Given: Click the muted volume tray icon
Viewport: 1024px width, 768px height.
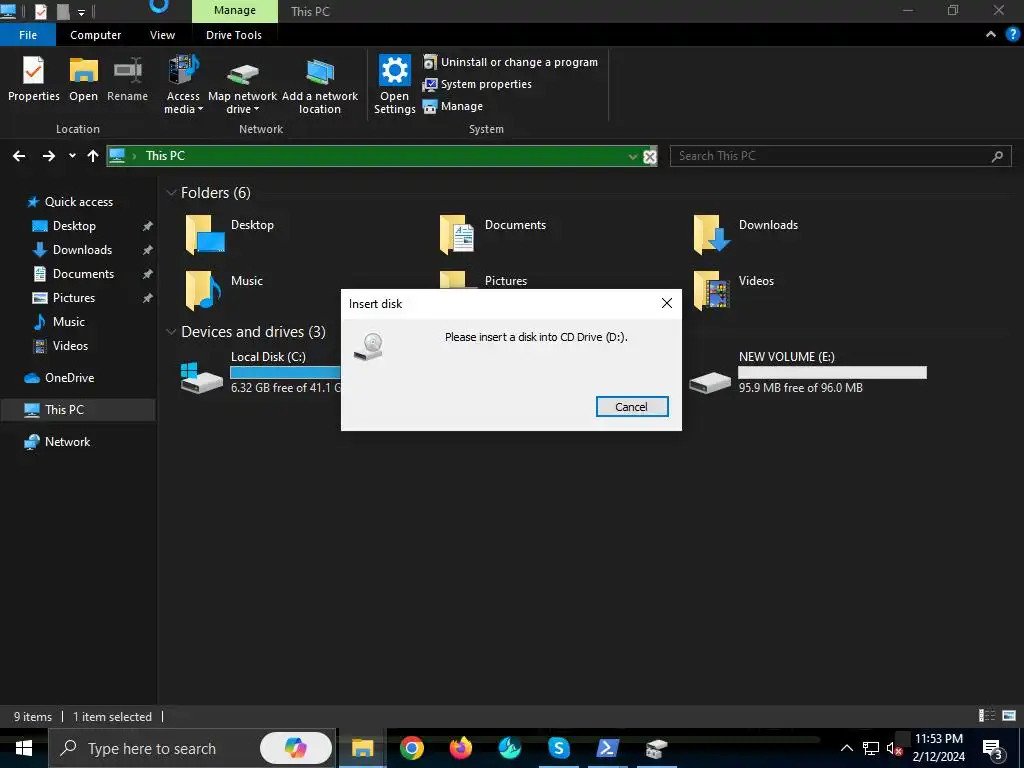Looking at the screenshot, I should (893, 748).
